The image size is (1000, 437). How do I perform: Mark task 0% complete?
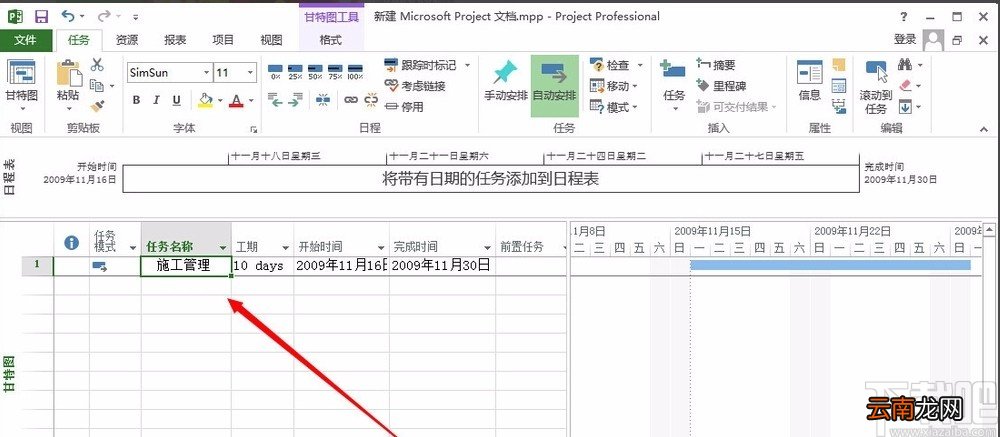(x=276, y=71)
